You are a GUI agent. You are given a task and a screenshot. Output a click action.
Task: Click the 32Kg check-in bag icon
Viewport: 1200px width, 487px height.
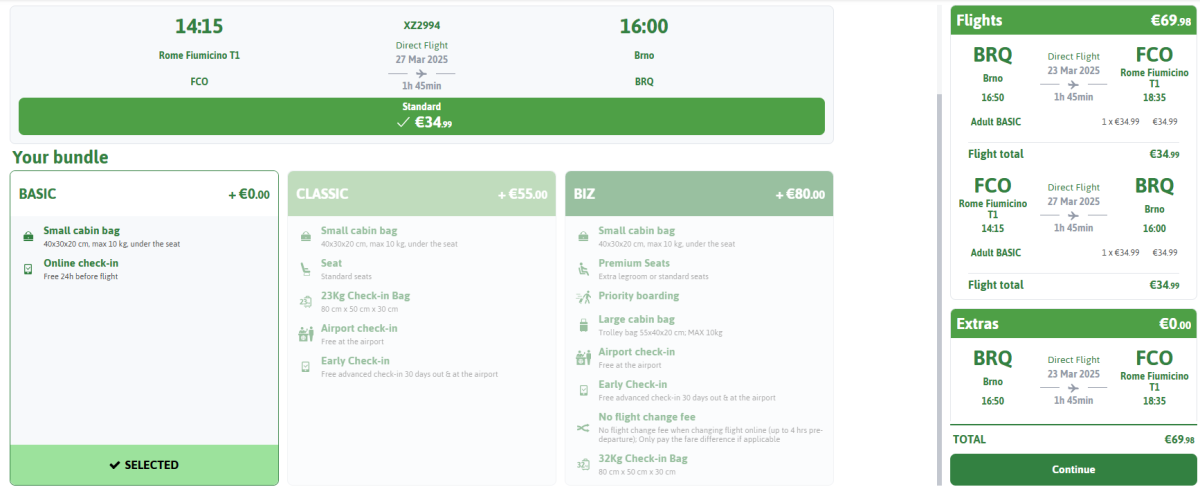tap(583, 464)
